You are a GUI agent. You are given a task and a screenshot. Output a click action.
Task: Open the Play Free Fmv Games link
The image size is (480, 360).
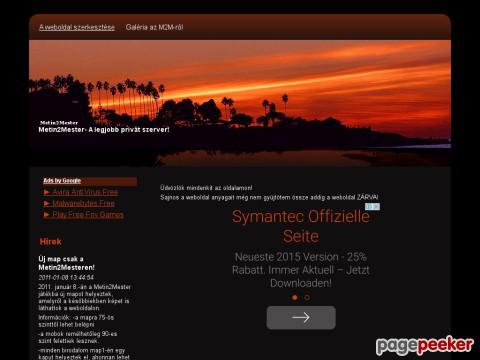[88, 215]
